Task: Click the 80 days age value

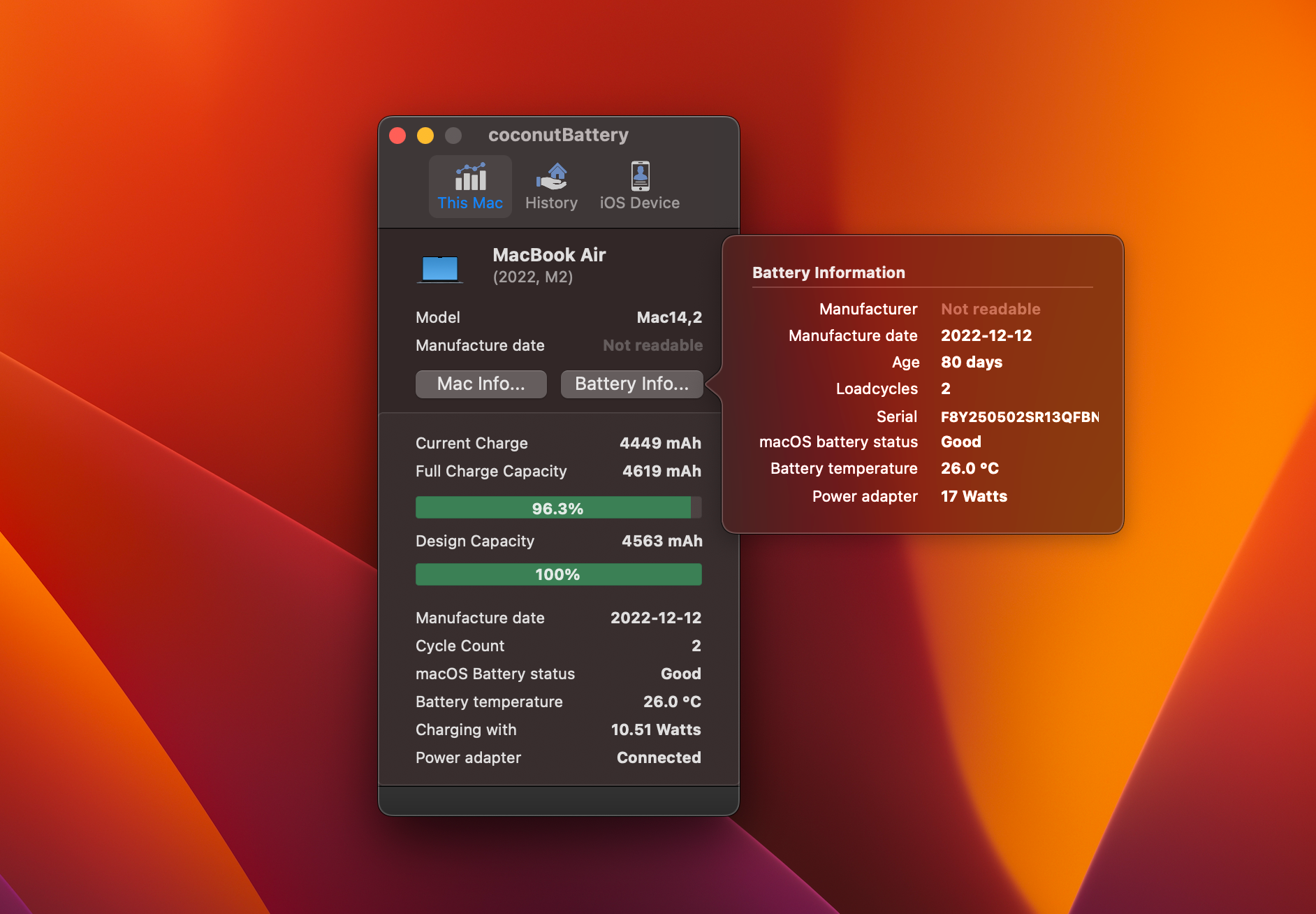Action: point(972,362)
